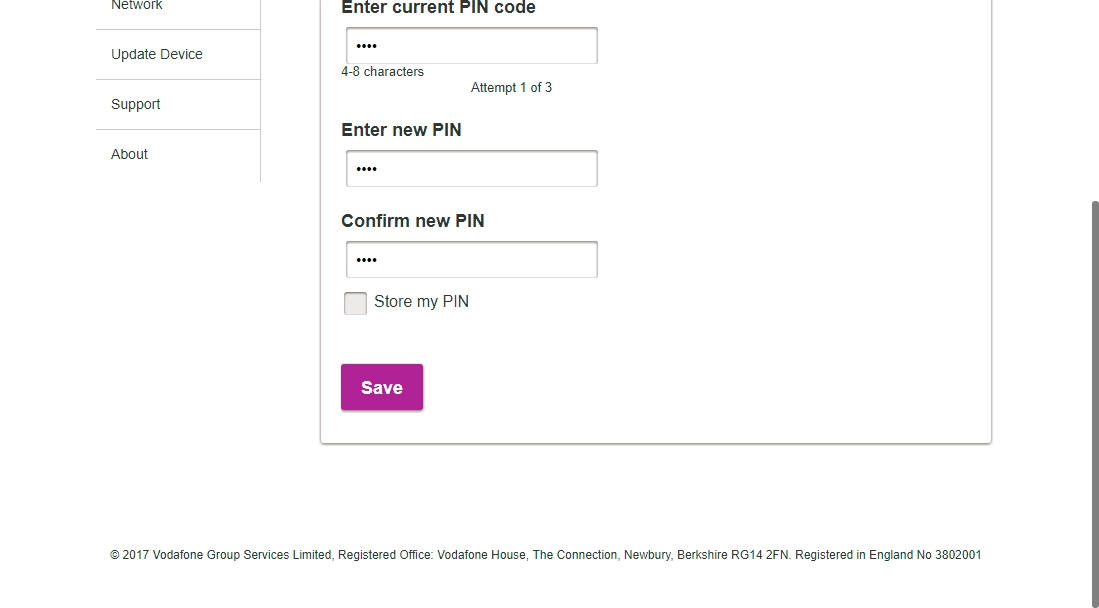
Task: Select the partially visible Network menu item
Action: (137, 6)
